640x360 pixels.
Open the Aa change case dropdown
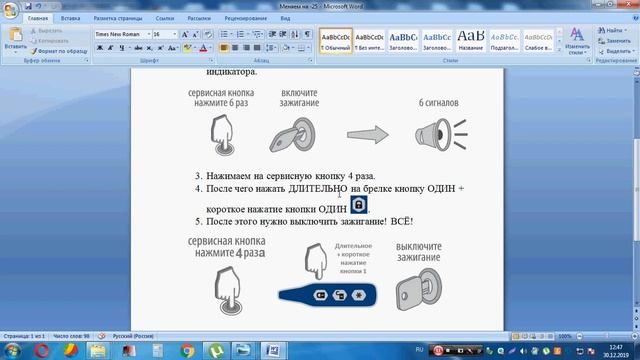pos(172,48)
